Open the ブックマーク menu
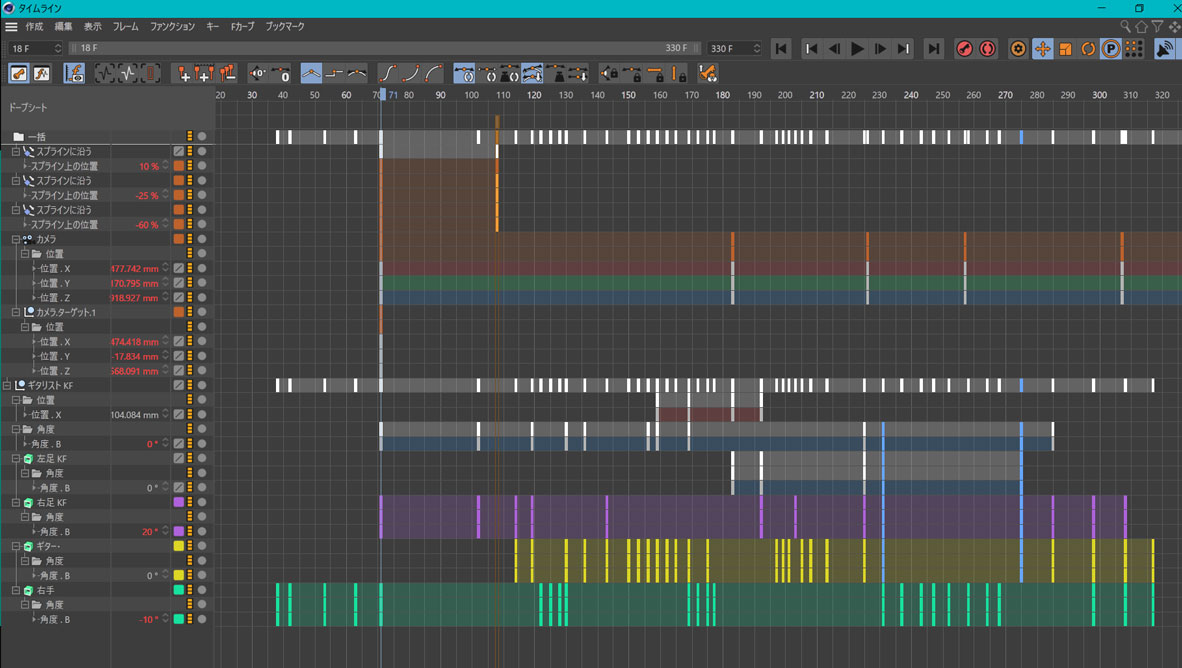Image resolution: width=1182 pixels, height=668 pixels. pyautogui.click(x=285, y=27)
